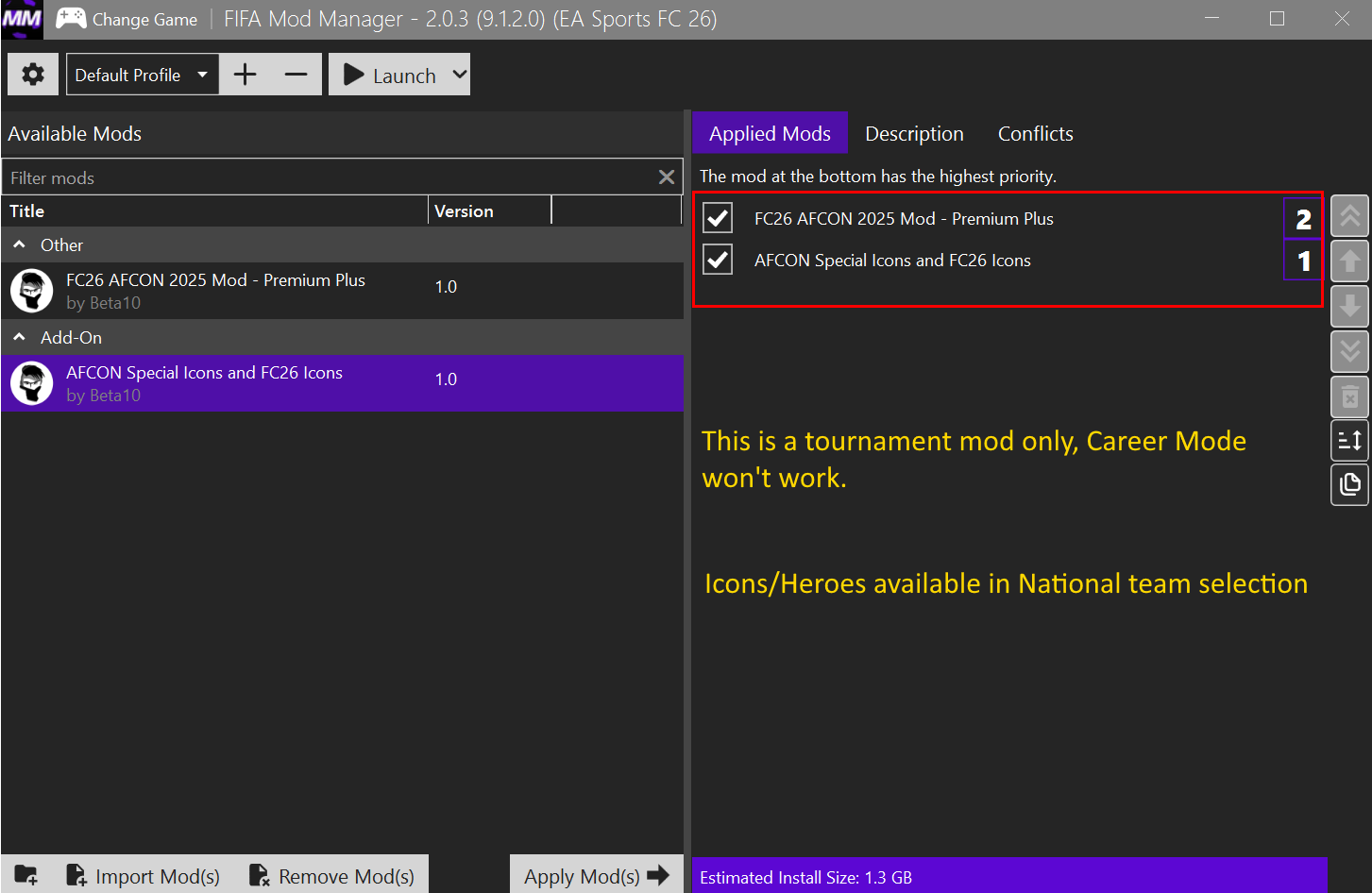The image size is (1372, 893).
Task: Click the copy mod list icon
Action: click(1349, 484)
